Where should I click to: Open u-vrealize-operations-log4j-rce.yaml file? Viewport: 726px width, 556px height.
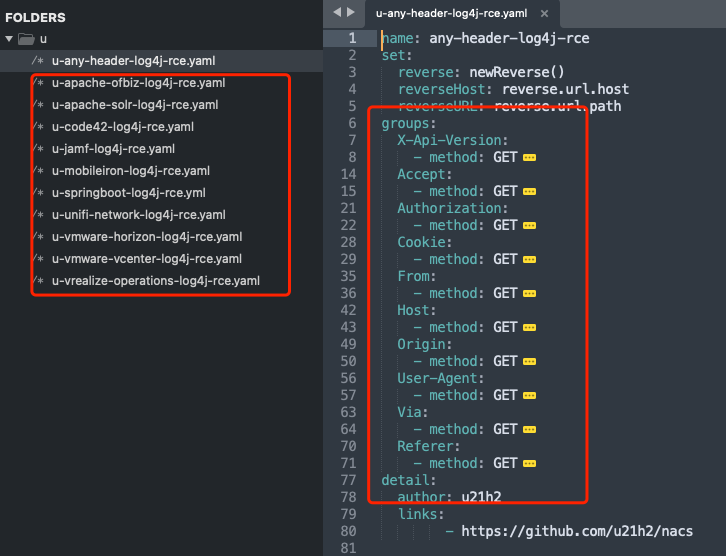point(156,281)
